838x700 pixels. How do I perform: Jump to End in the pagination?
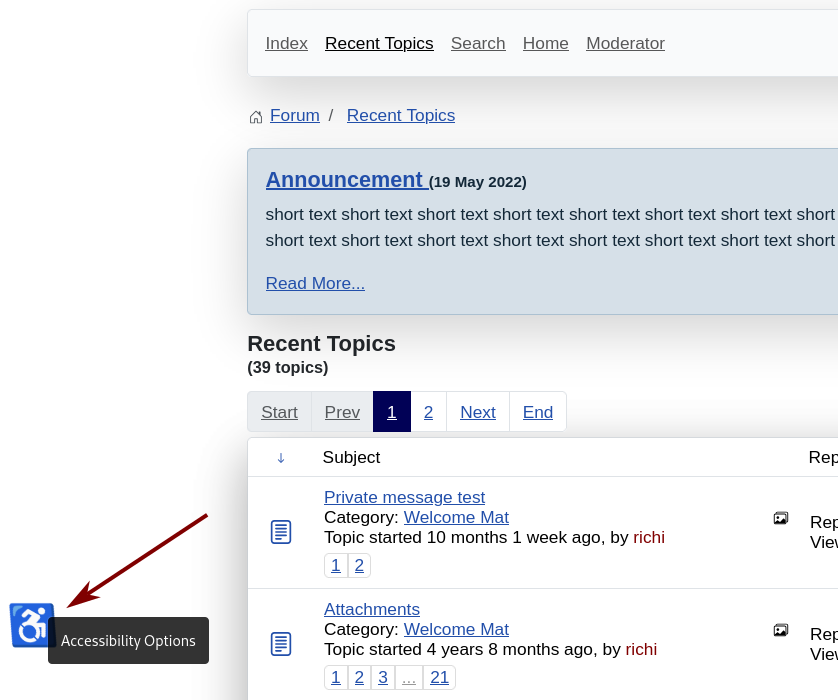pyautogui.click(x=538, y=412)
